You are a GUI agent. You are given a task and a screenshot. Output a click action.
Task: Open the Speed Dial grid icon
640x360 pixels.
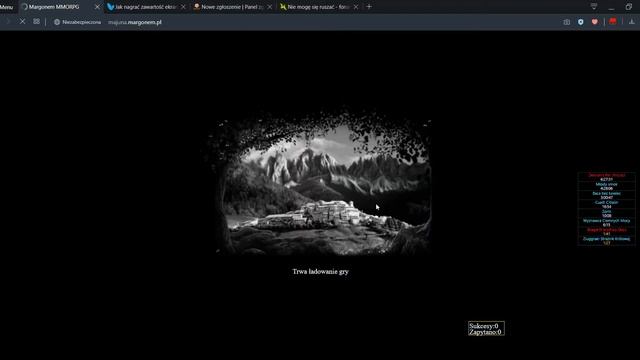(x=37, y=21)
